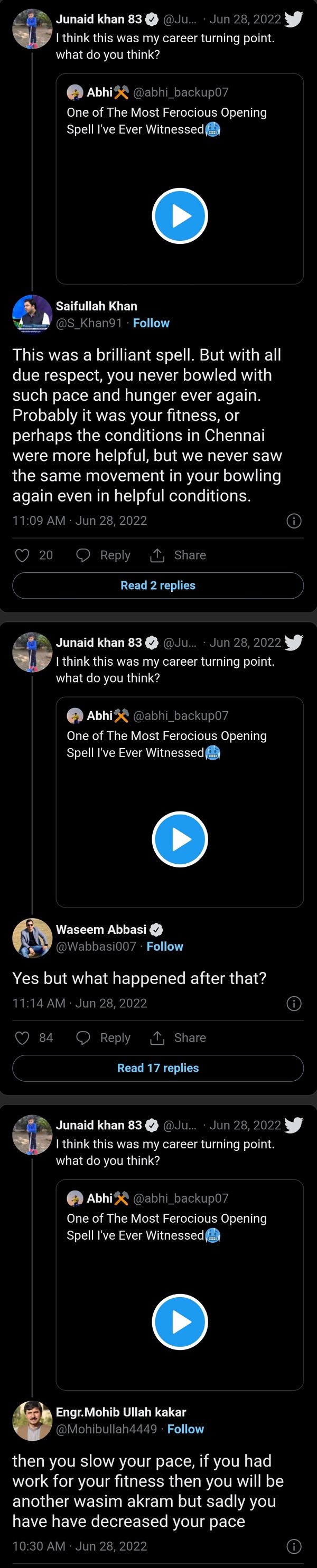
Task: Follow the @Wabbasi007 account
Action: pyautogui.click(x=165, y=947)
